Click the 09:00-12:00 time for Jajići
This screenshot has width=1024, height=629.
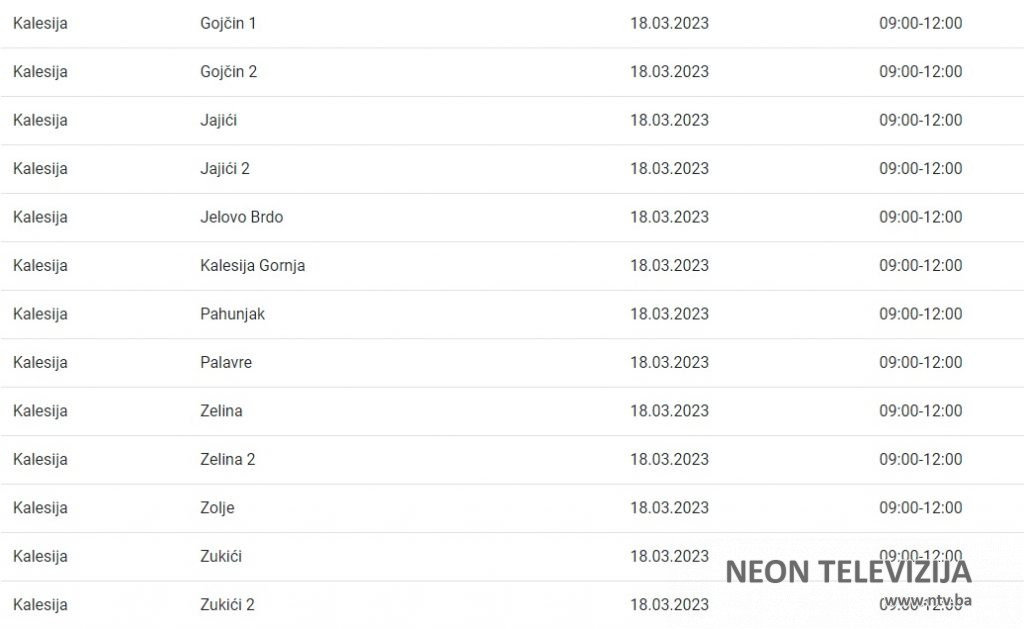click(x=920, y=120)
